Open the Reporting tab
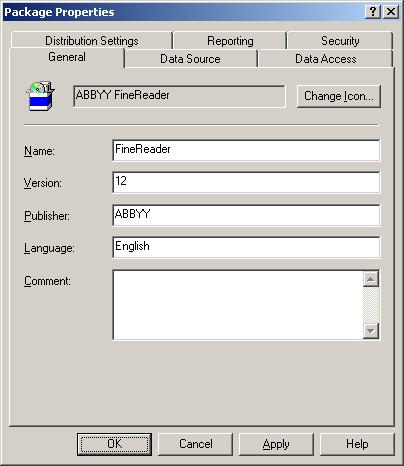 click(x=230, y=41)
